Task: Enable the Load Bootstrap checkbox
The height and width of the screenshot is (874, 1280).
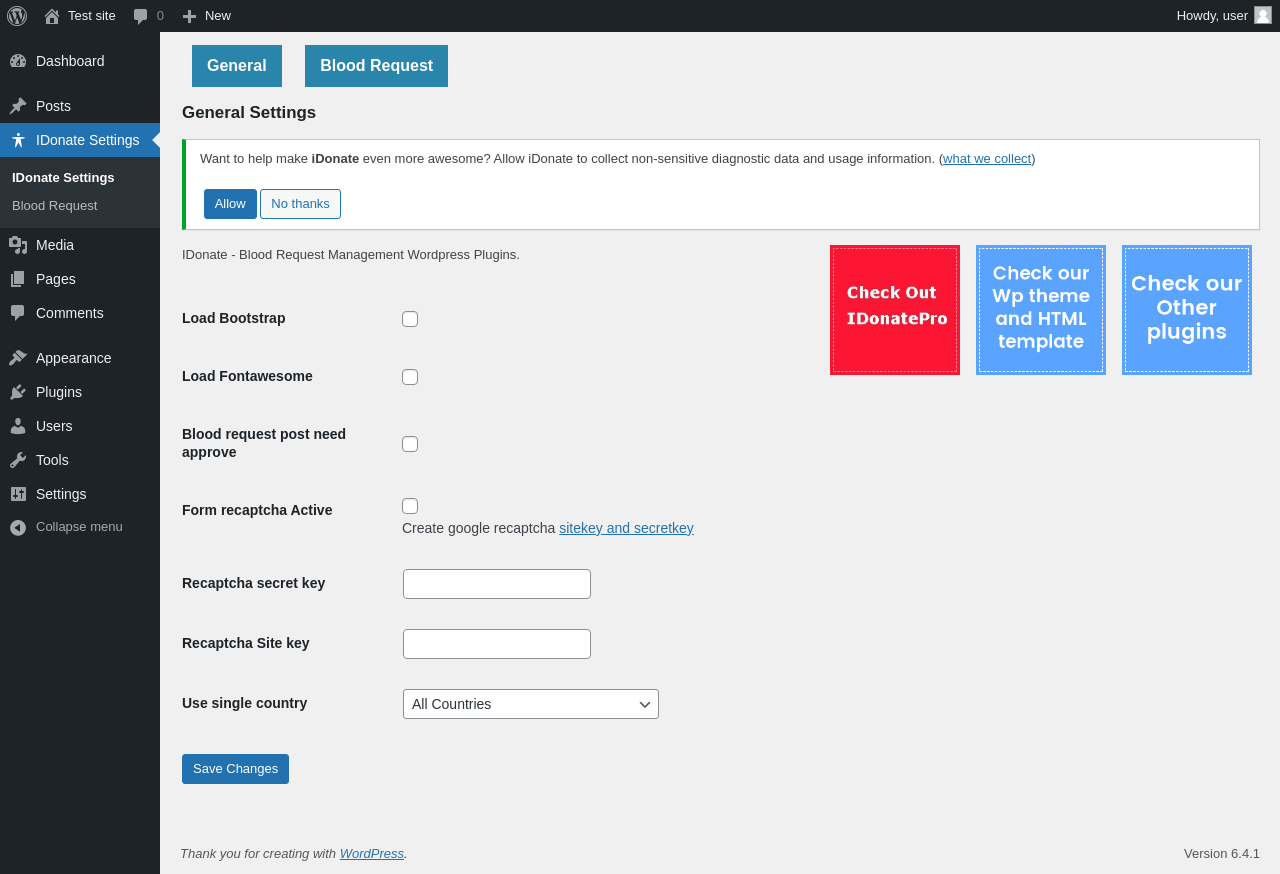Action: tap(410, 319)
